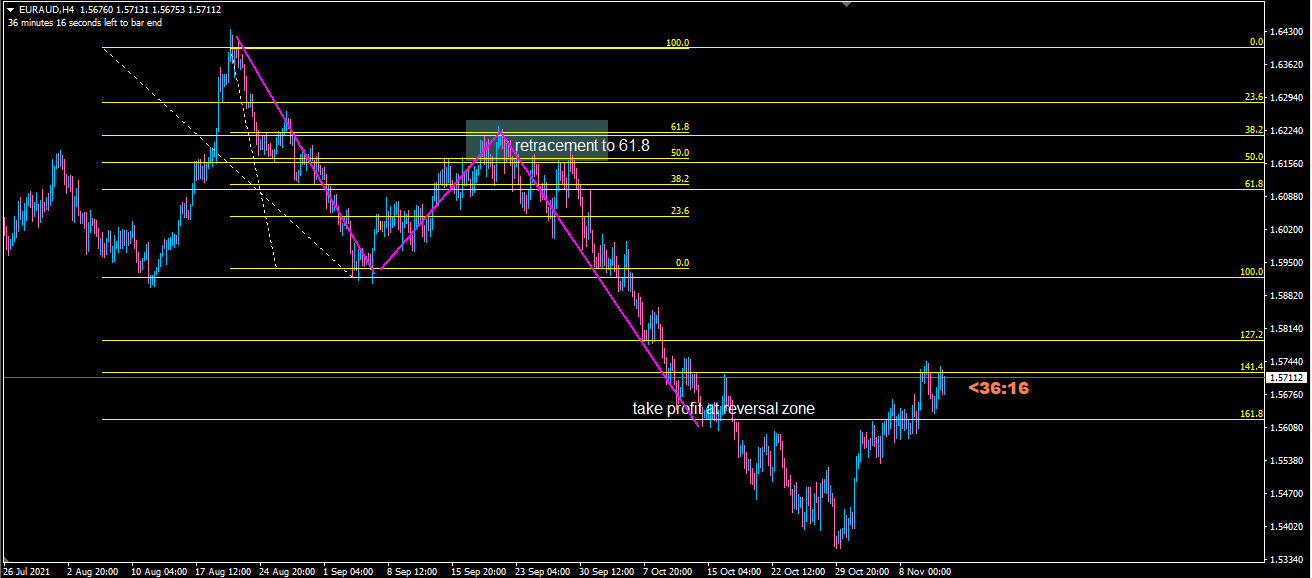The height and width of the screenshot is (578, 1312).
Task: Select the 23.6 Fibonacci level label
Action: (678, 212)
